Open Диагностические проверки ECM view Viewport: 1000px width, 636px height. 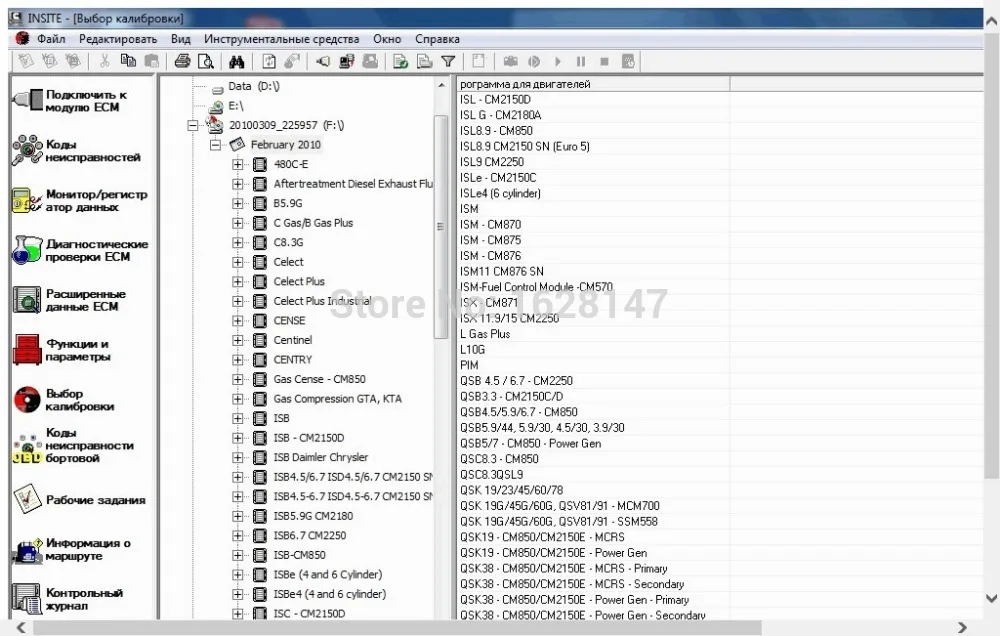pos(80,250)
